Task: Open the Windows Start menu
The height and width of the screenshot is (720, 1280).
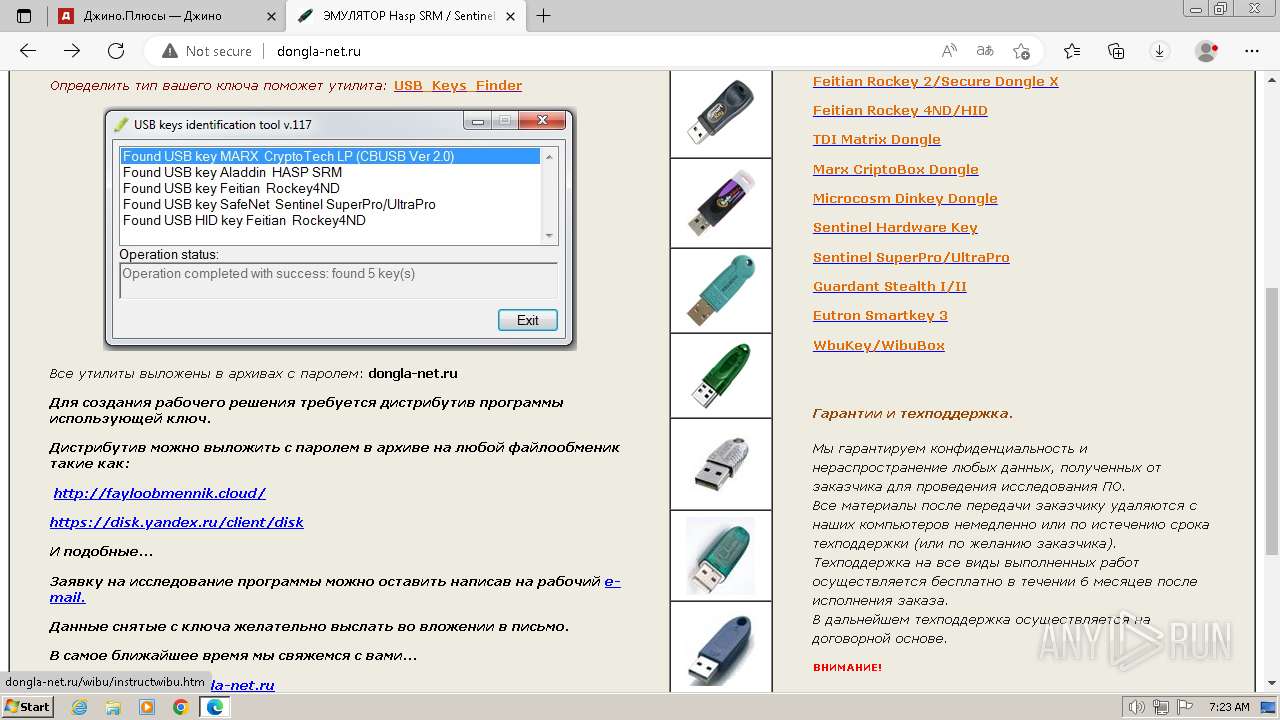Action: [27, 707]
